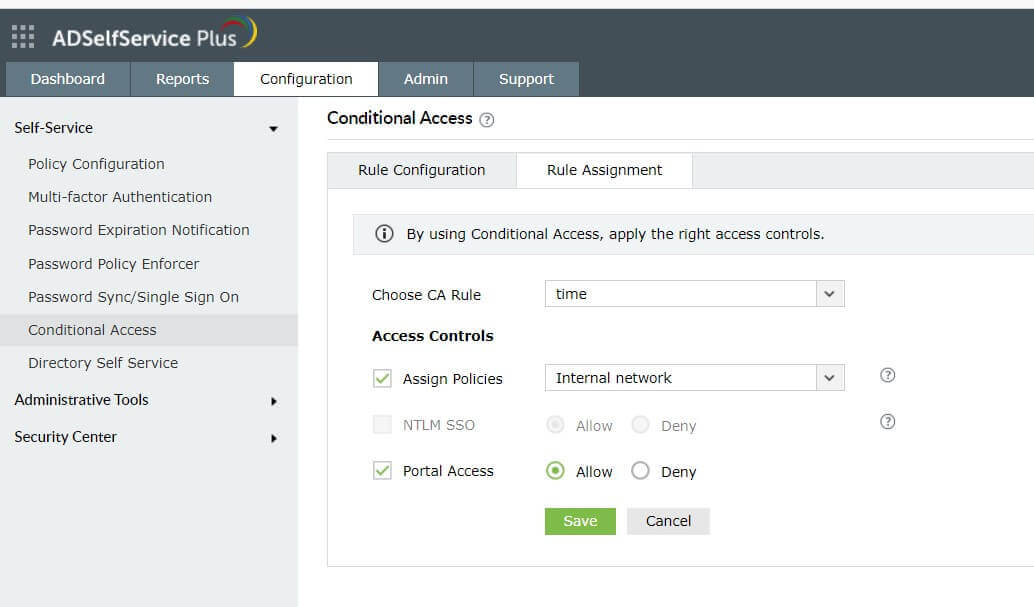Cancel the rule assignment changes
1034x607 pixels.
667,520
